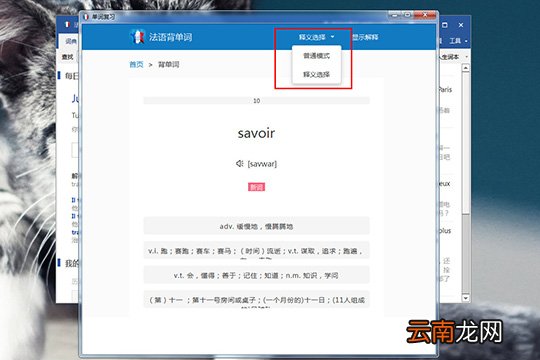Click the word savoir
The image size is (540, 360).
256,133
